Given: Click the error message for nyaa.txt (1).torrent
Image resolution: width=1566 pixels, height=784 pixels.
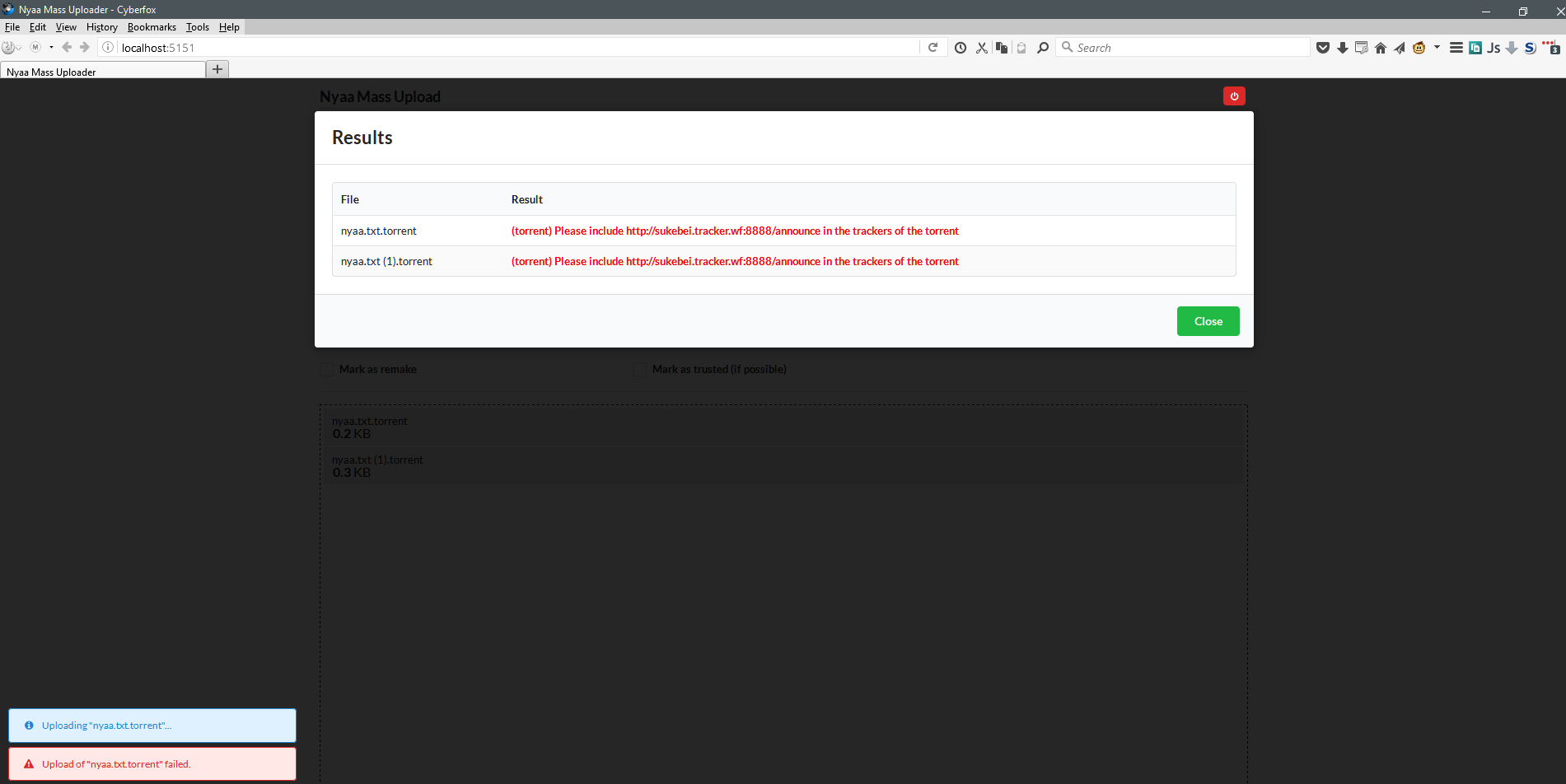Looking at the screenshot, I should pyautogui.click(x=735, y=261).
